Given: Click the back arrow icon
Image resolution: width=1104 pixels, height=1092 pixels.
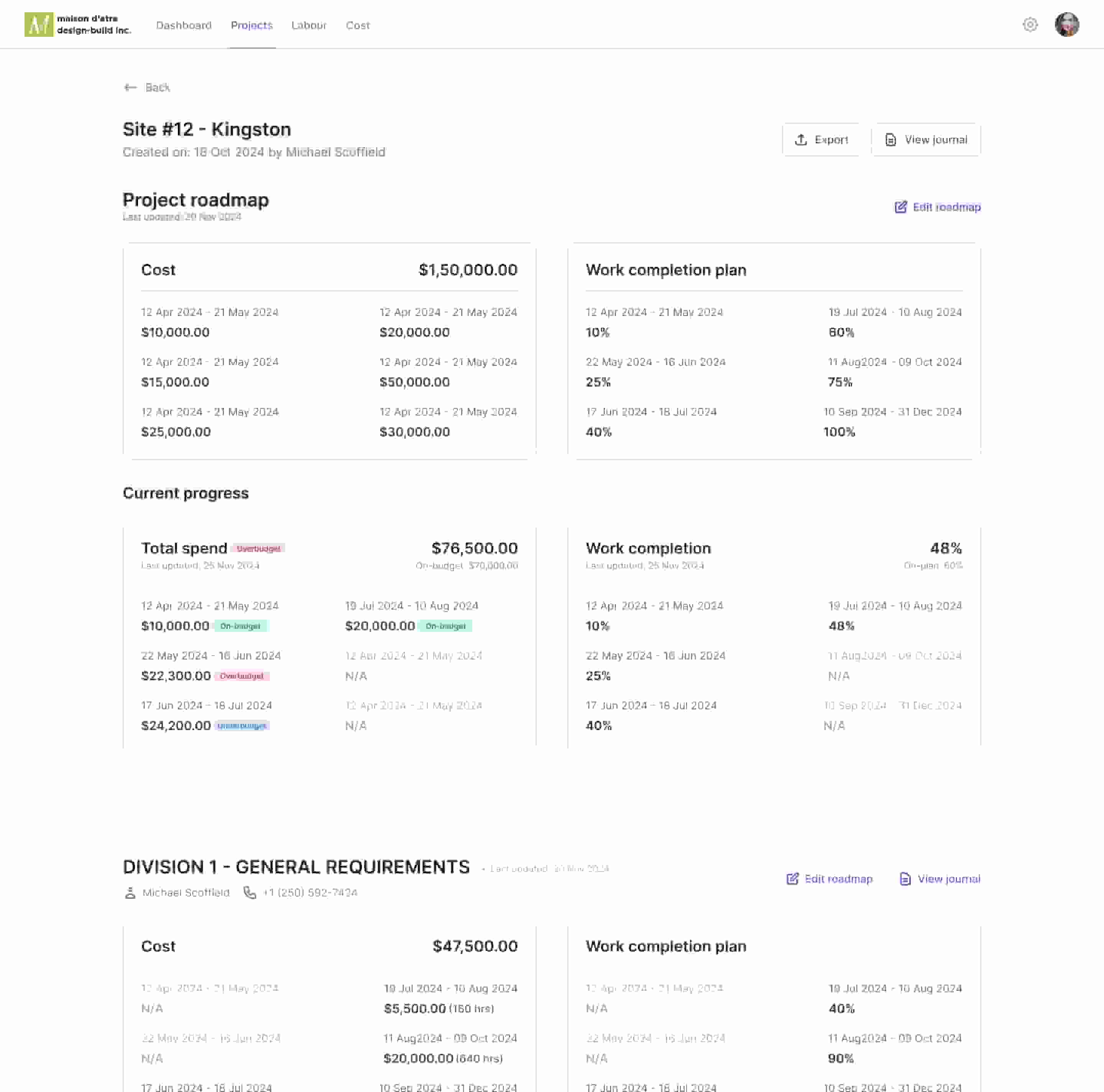Looking at the screenshot, I should coord(130,87).
